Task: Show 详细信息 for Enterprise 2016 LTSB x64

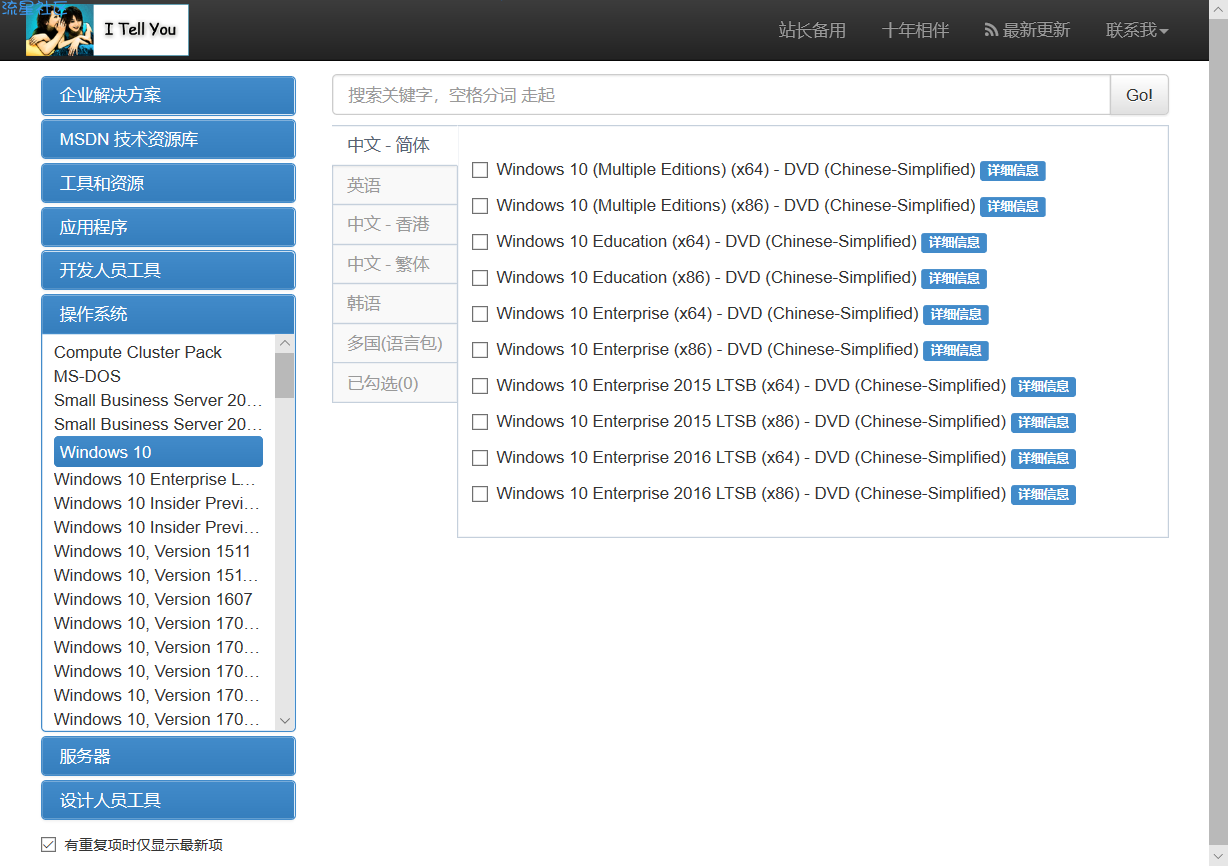Action: [1043, 459]
